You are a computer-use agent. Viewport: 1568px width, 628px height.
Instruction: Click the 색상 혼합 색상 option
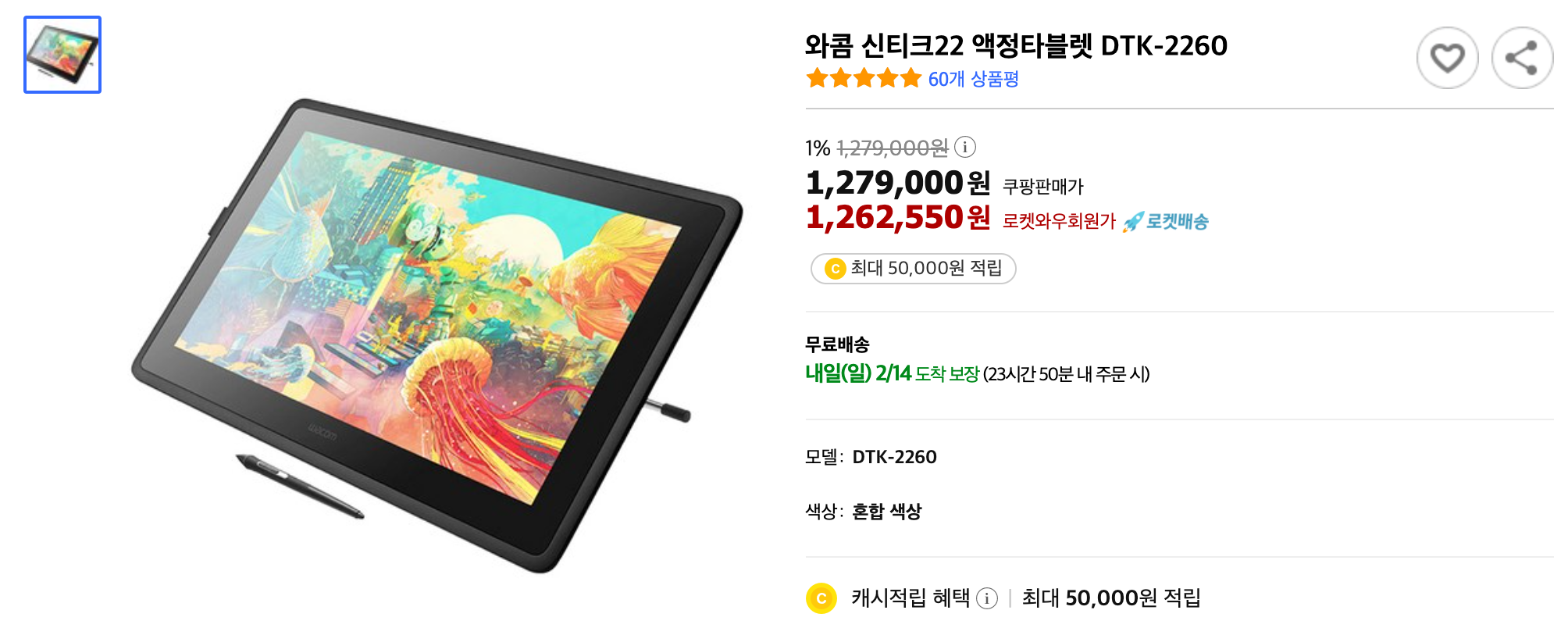(x=886, y=512)
